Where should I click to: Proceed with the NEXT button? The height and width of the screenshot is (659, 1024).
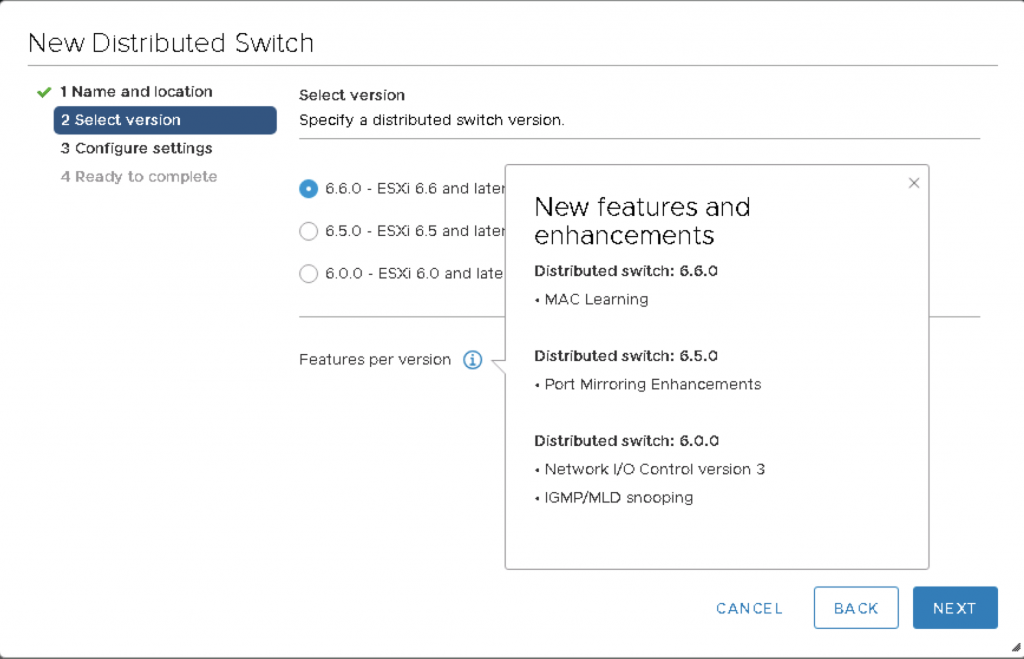click(x=954, y=608)
